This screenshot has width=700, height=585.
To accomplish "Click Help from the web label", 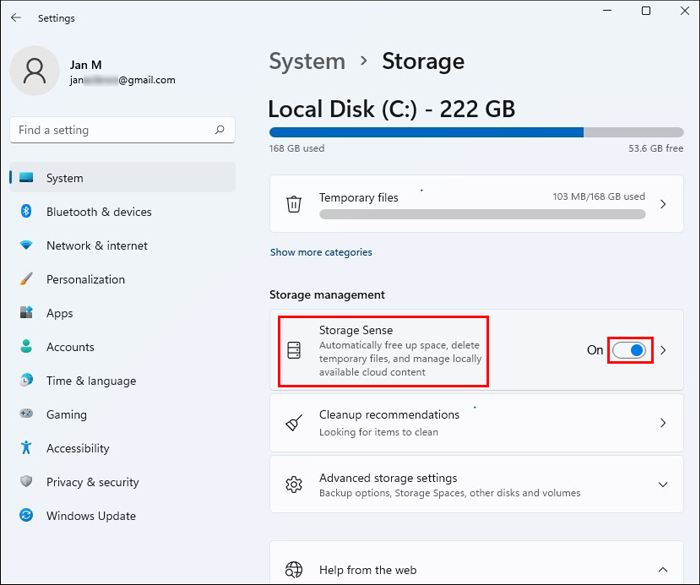I will 367,570.
